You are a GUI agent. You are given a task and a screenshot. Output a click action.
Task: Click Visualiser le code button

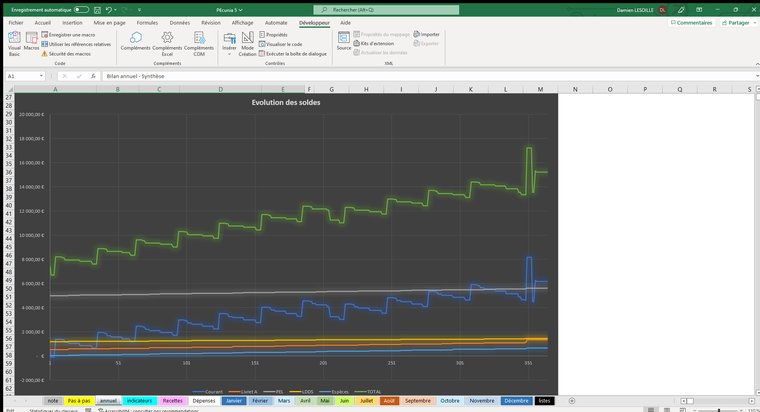pos(282,44)
